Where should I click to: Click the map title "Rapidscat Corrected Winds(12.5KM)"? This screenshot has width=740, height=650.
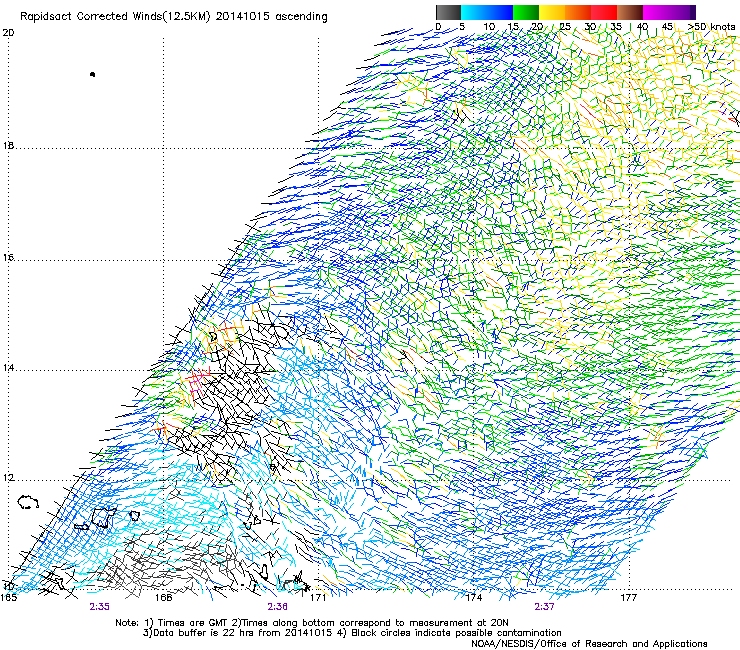(115, 17)
